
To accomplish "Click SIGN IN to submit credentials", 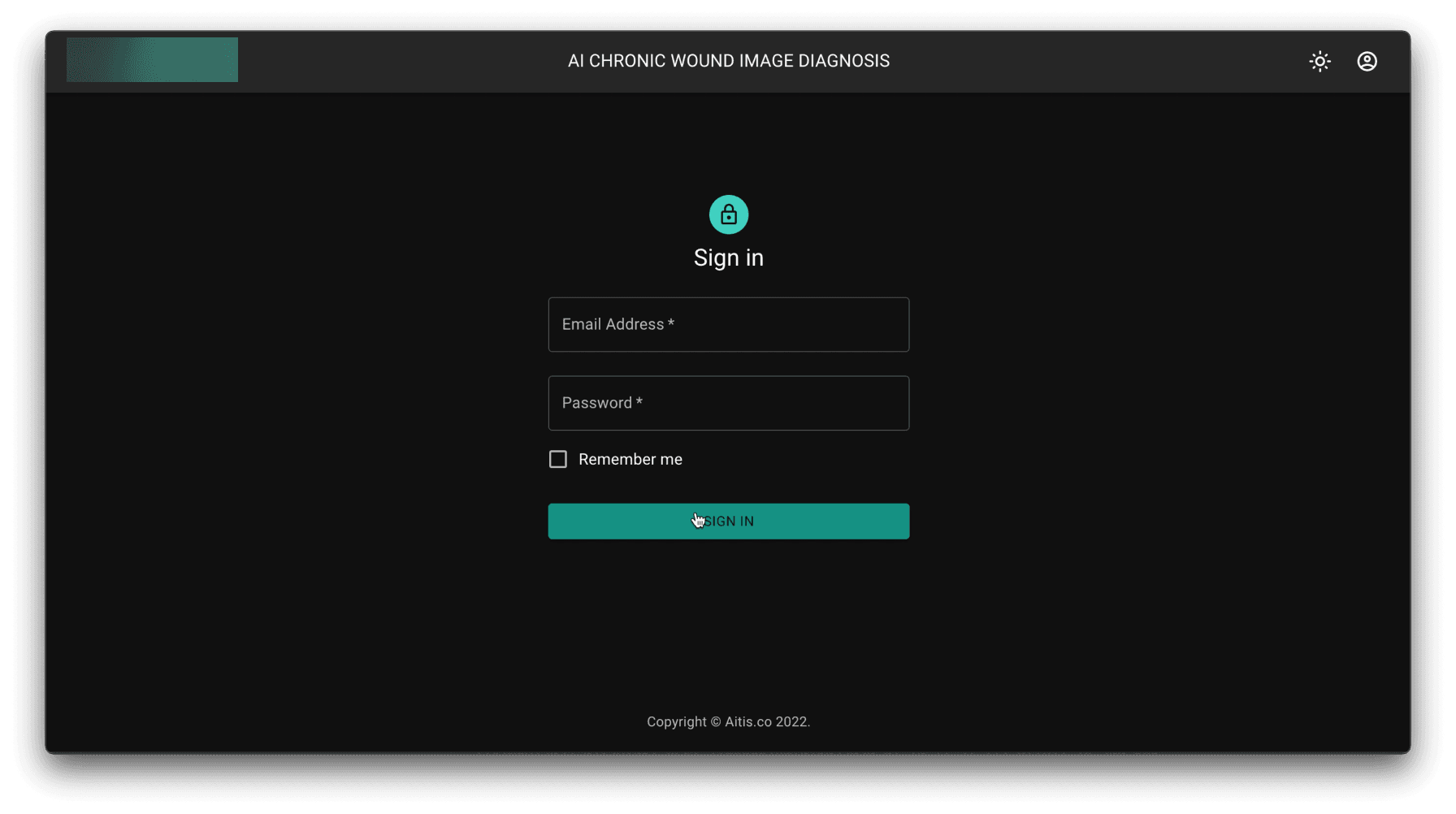I will [x=728, y=521].
